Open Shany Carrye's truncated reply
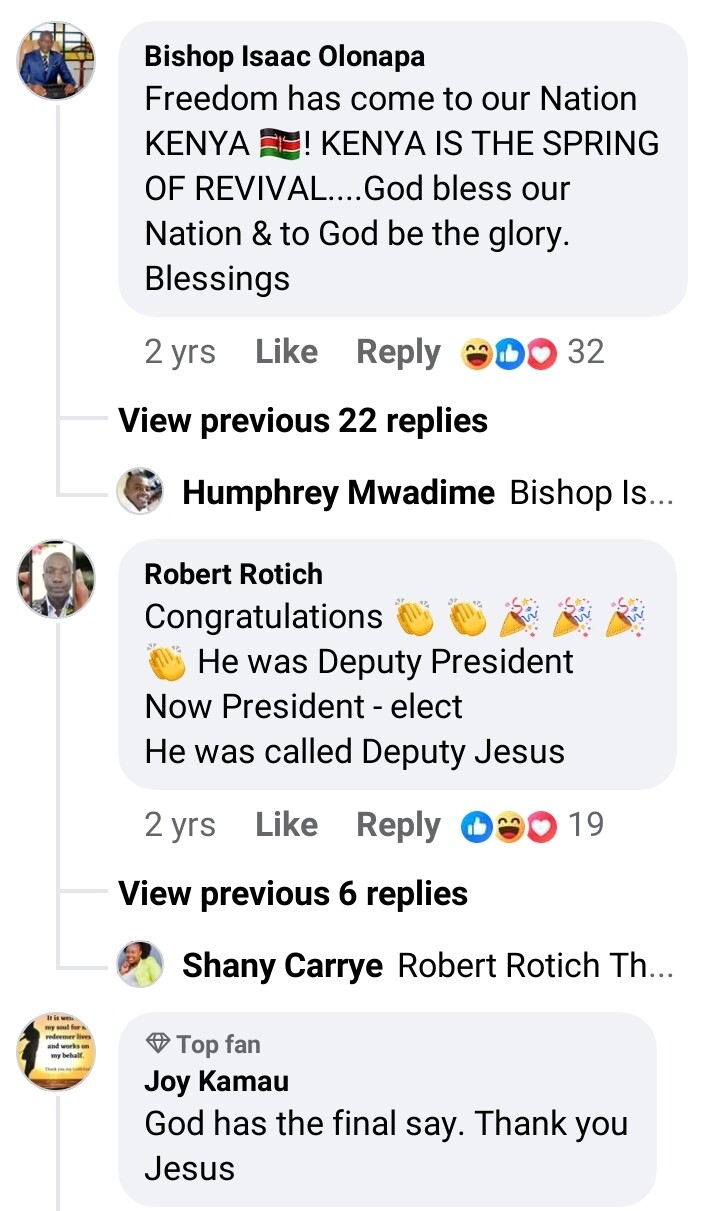 click(x=535, y=966)
